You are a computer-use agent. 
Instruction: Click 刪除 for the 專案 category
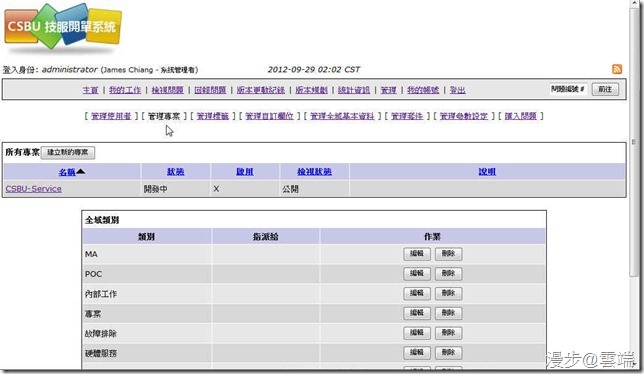click(x=448, y=313)
